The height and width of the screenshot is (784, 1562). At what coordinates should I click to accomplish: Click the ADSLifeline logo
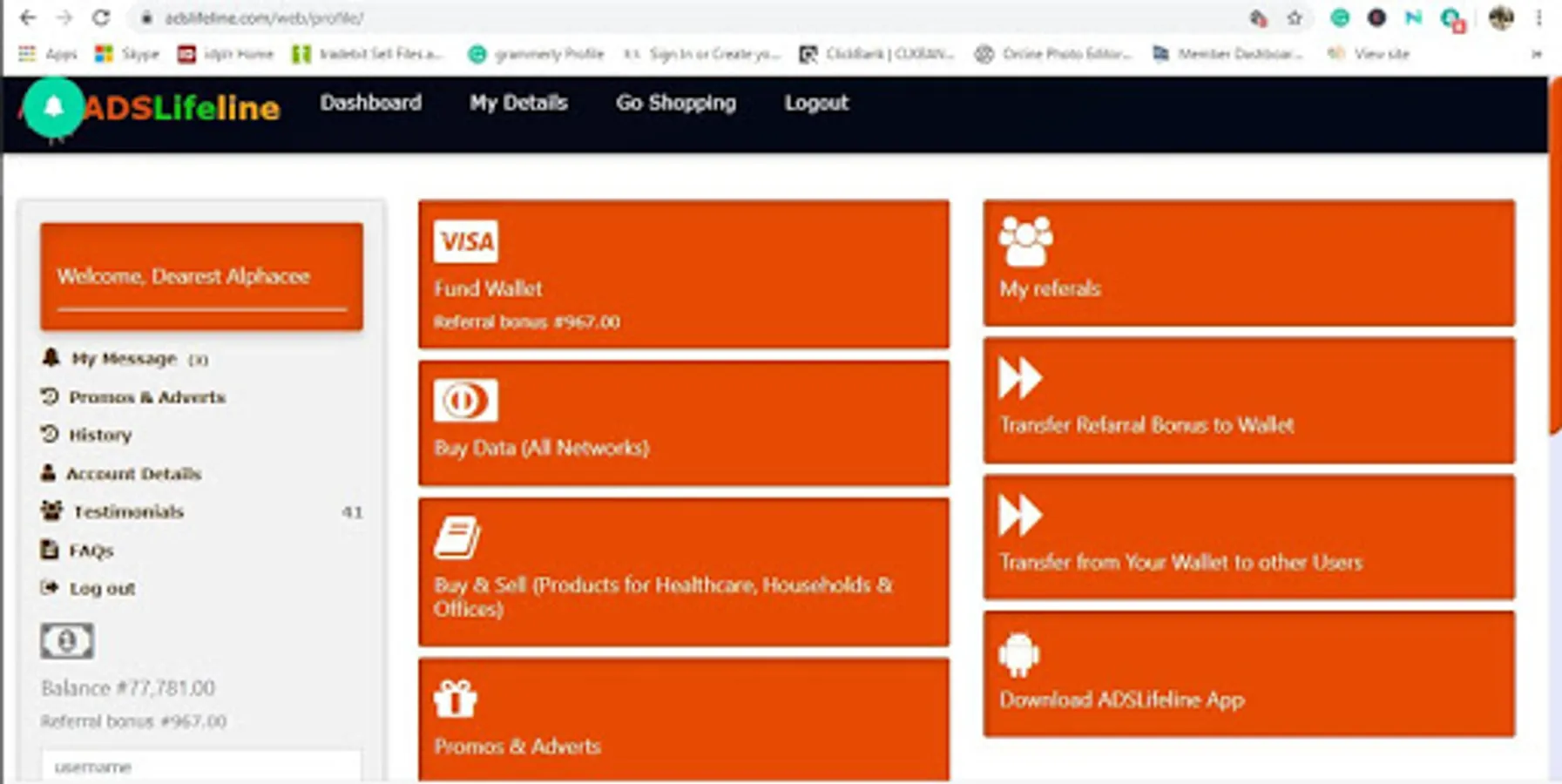[x=180, y=108]
